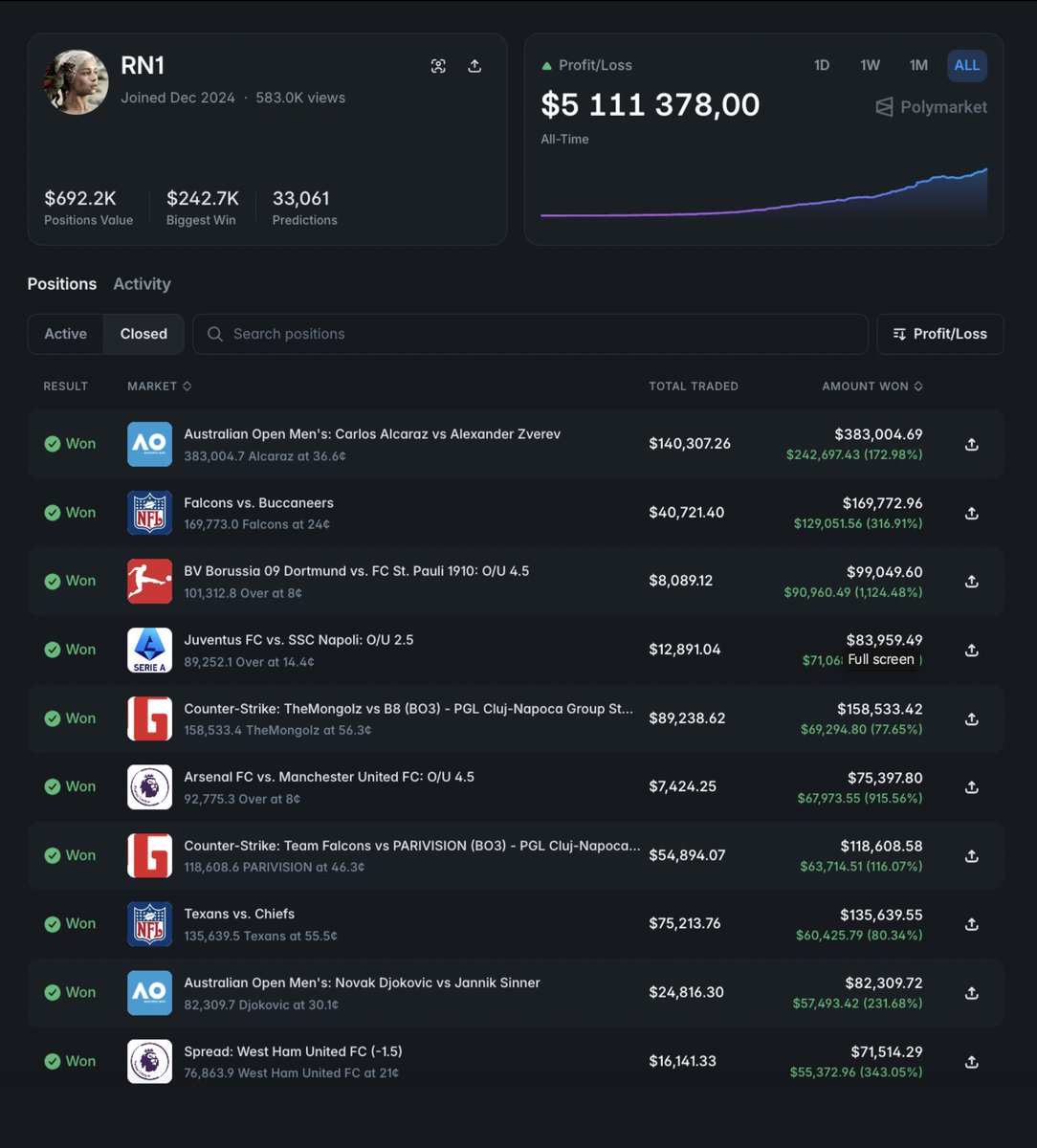Share the Dortmund vs. St. Pauli position
Image resolution: width=1037 pixels, height=1148 pixels.
point(971,582)
